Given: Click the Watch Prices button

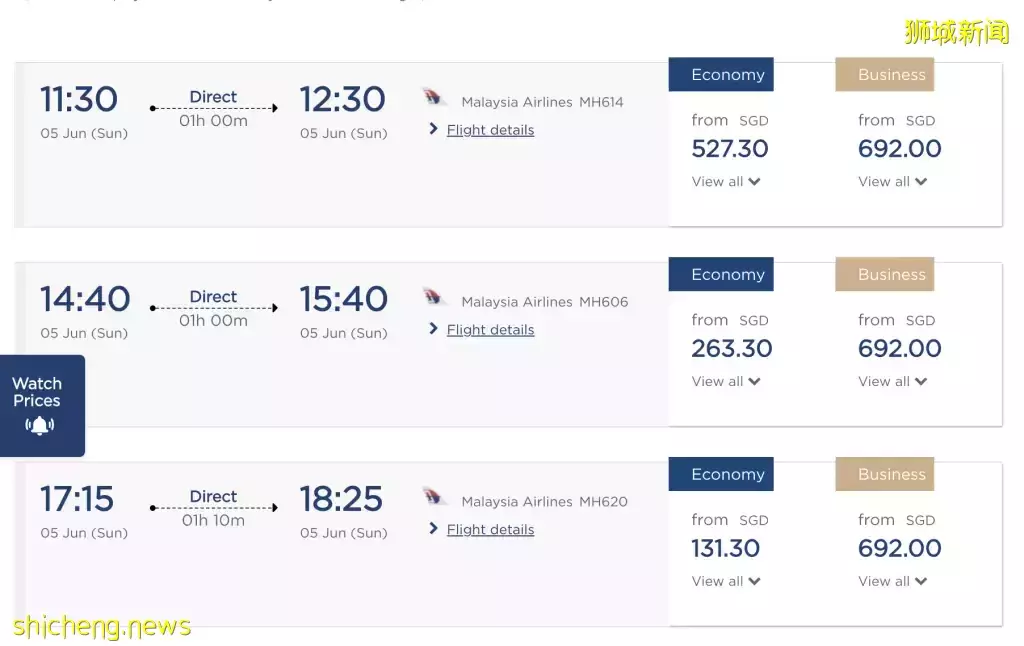Looking at the screenshot, I should pos(38,395).
